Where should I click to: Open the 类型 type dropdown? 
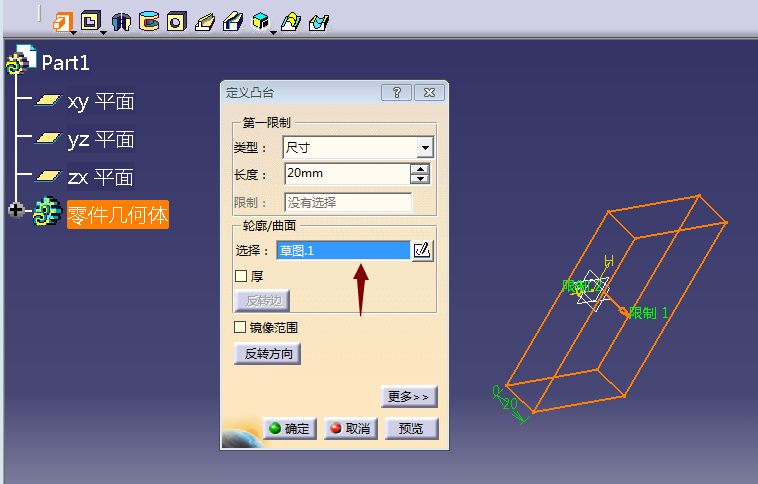[425, 148]
